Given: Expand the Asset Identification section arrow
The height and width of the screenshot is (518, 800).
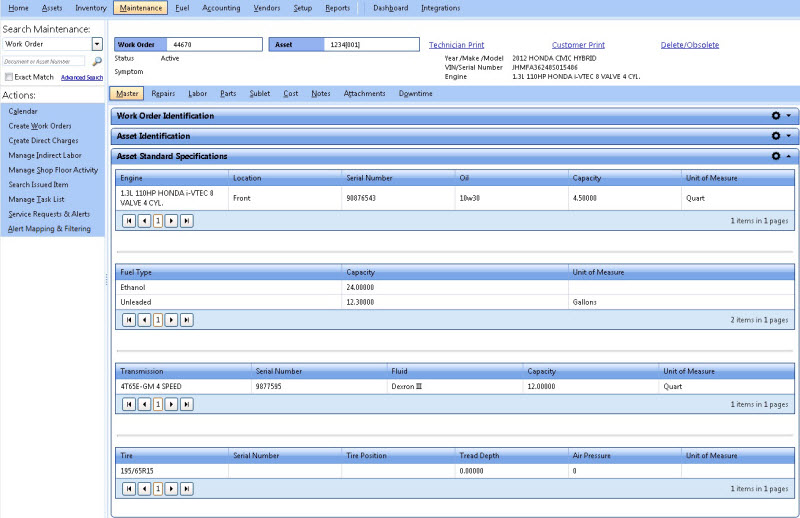Looking at the screenshot, I should [788, 136].
